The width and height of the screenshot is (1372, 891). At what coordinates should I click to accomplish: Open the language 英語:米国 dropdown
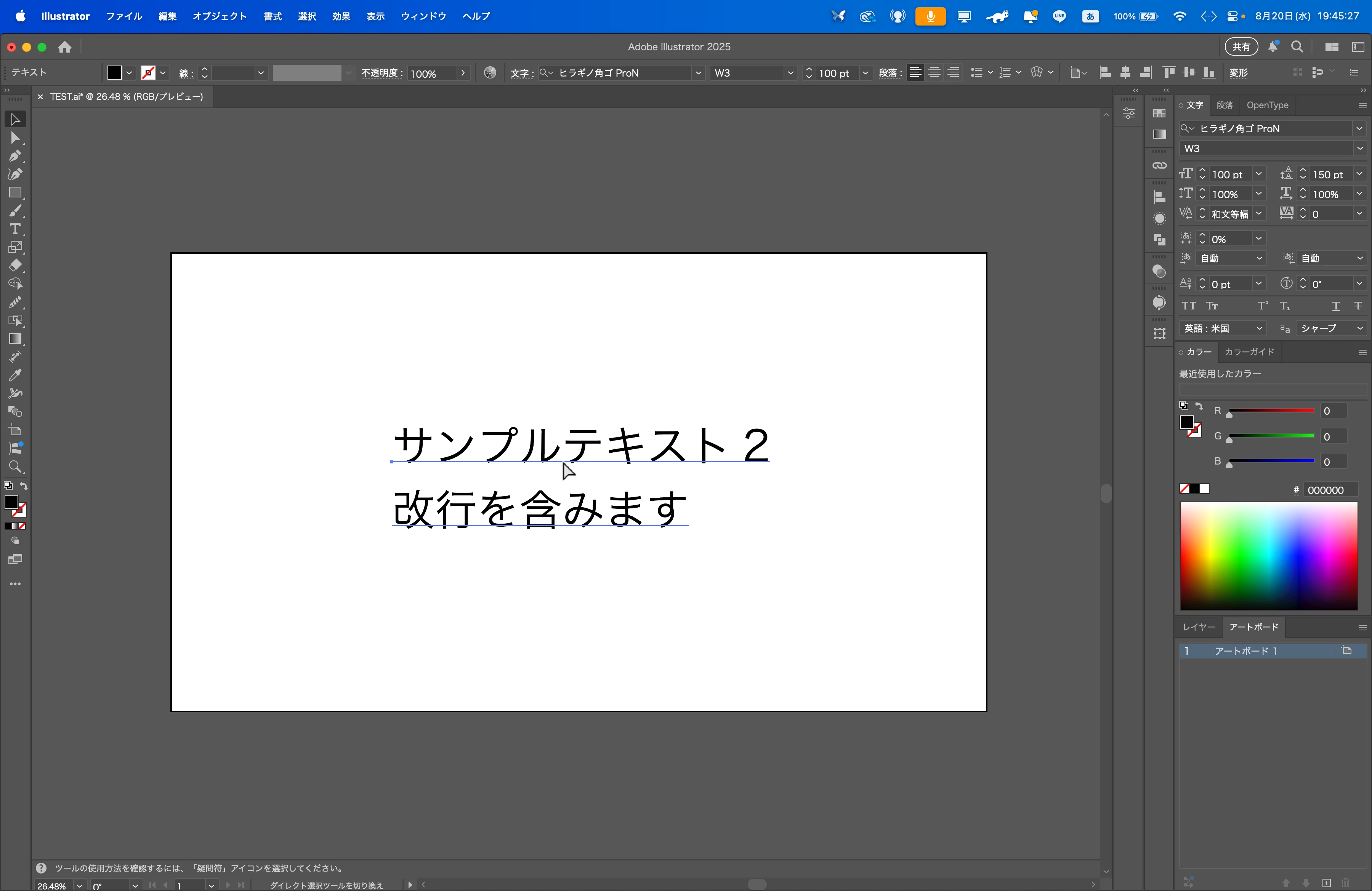point(1223,329)
